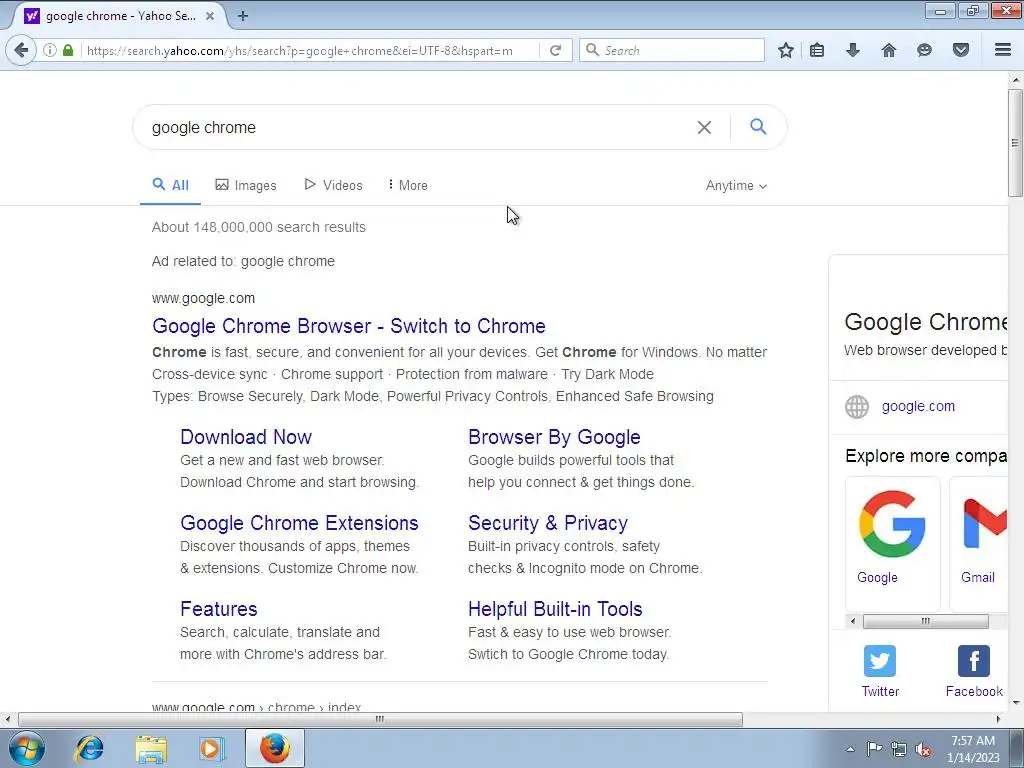
Task: Click the green padlock security icon
Action: click(68, 50)
